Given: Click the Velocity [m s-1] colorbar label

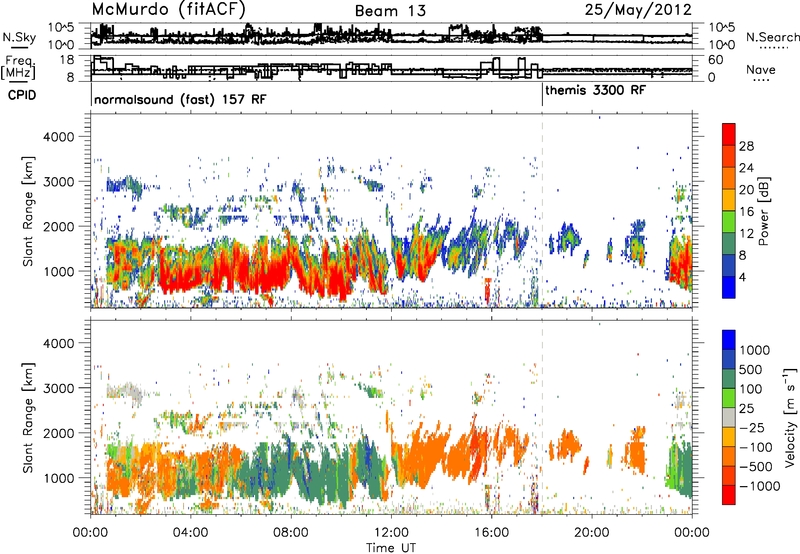Looking at the screenshot, I should click(x=789, y=417).
